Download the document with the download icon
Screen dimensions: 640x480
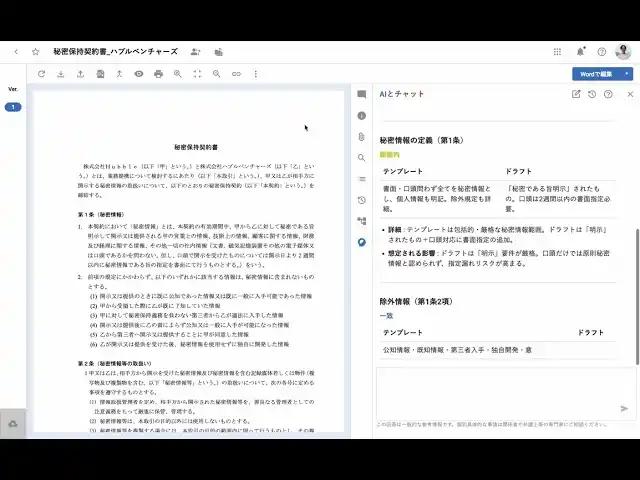[61, 74]
